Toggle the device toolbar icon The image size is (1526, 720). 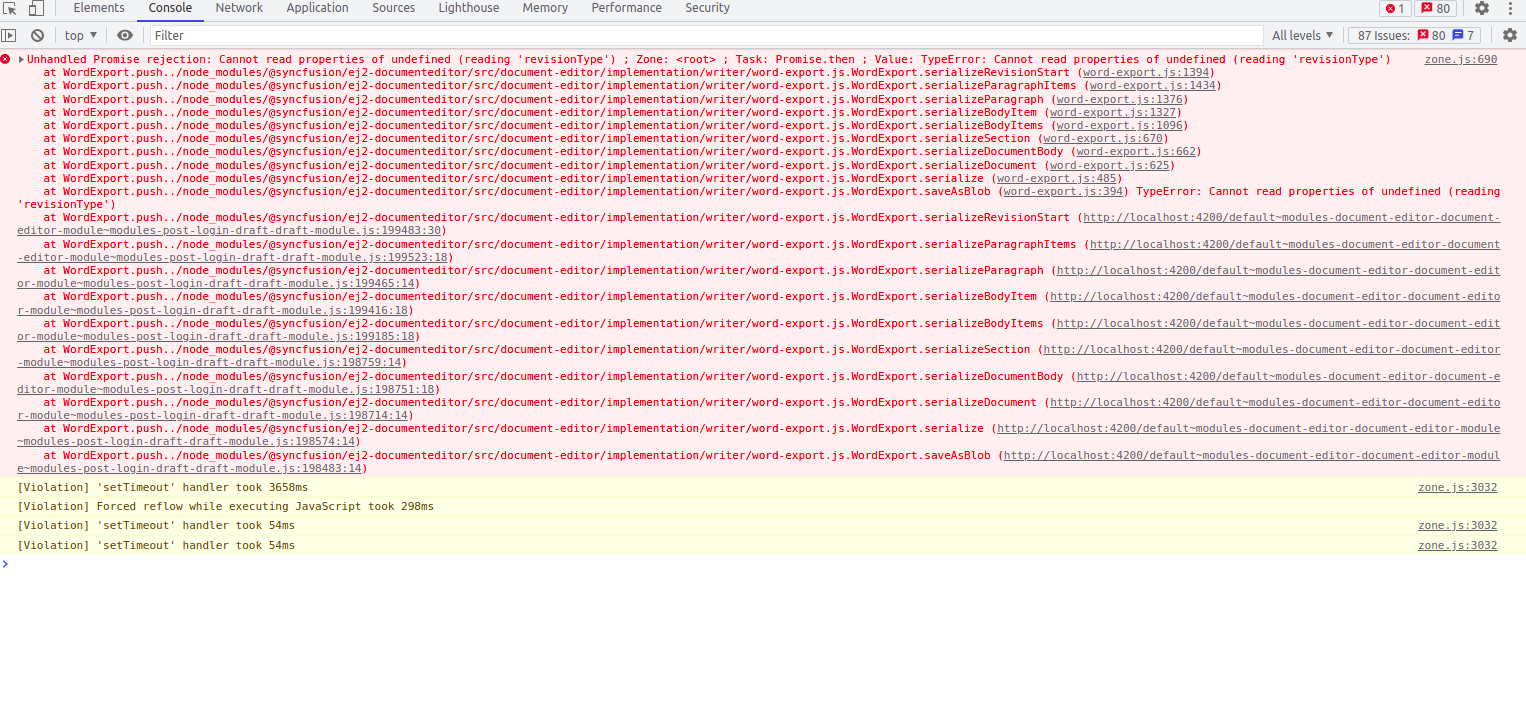click(x=35, y=8)
